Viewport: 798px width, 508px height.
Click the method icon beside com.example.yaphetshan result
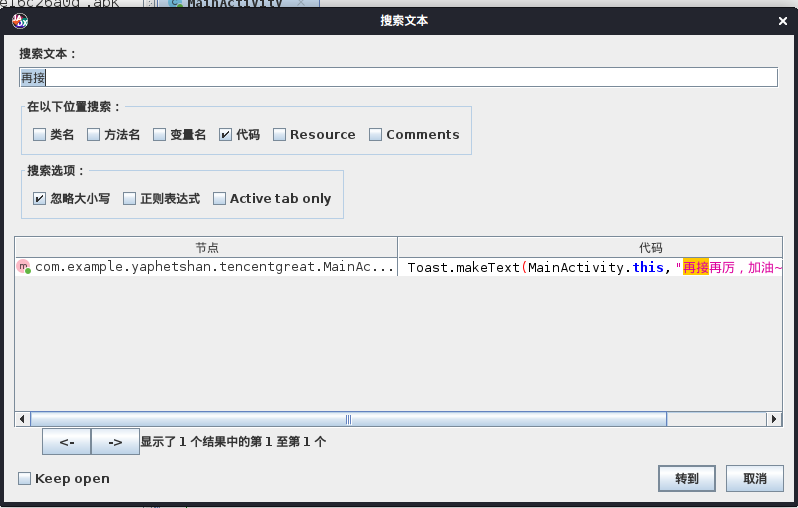point(24,267)
